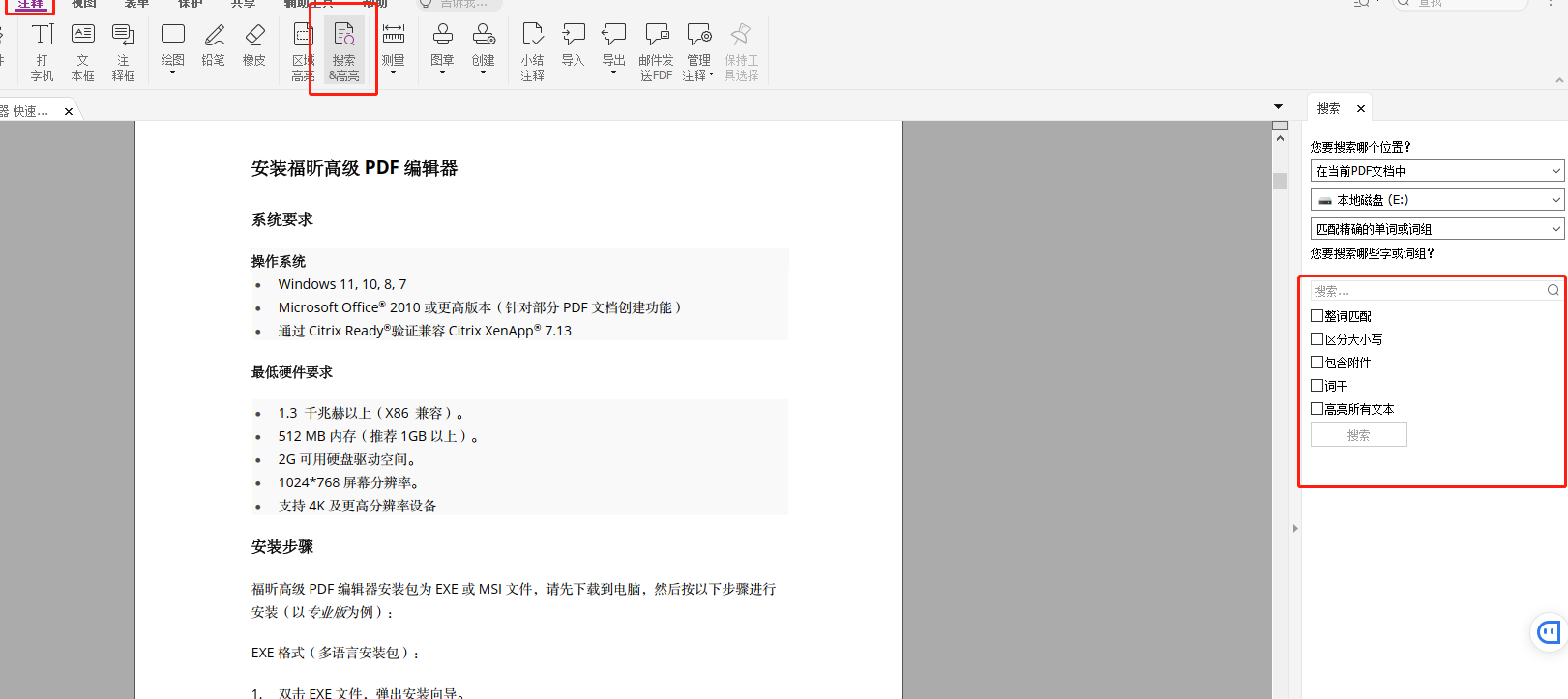Open the 本地磁盘 (E:) drive dropdown

click(x=1437, y=199)
